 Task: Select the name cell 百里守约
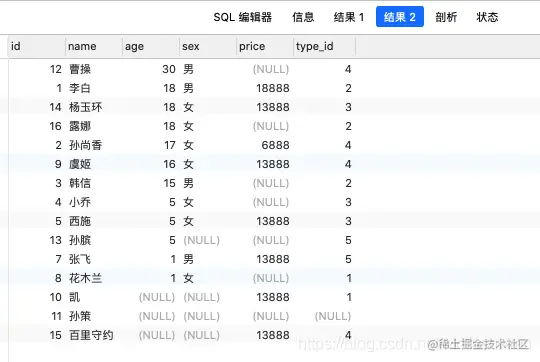click(91, 335)
